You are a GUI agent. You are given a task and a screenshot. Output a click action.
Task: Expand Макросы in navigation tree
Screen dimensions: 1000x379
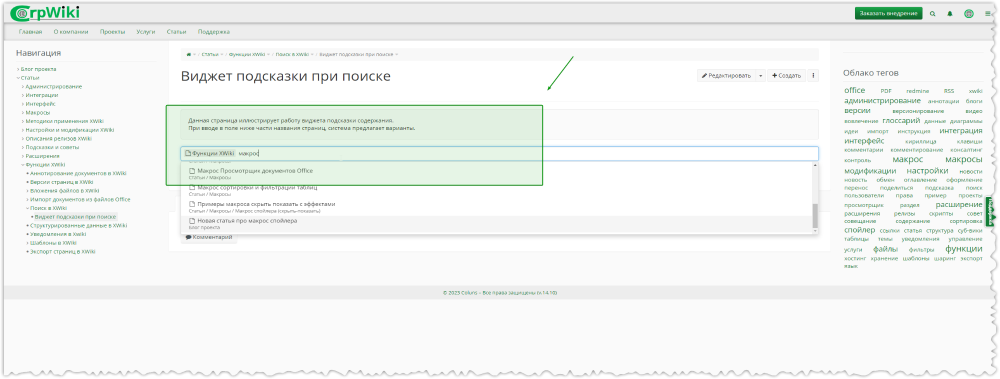coord(22,112)
